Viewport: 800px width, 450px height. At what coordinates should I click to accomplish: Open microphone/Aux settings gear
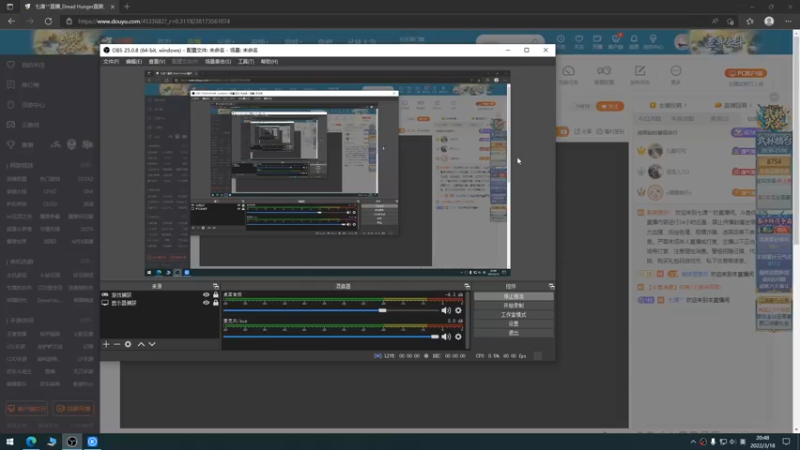(458, 337)
